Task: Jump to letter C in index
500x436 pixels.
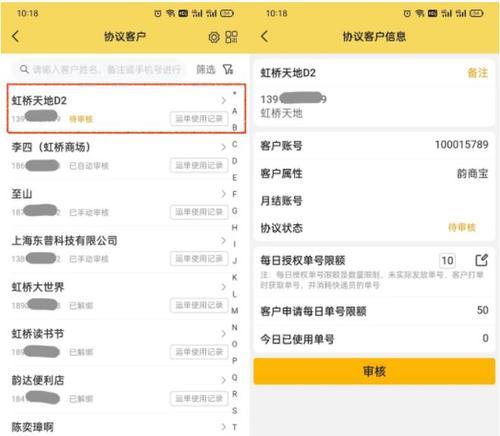Action: (235, 144)
